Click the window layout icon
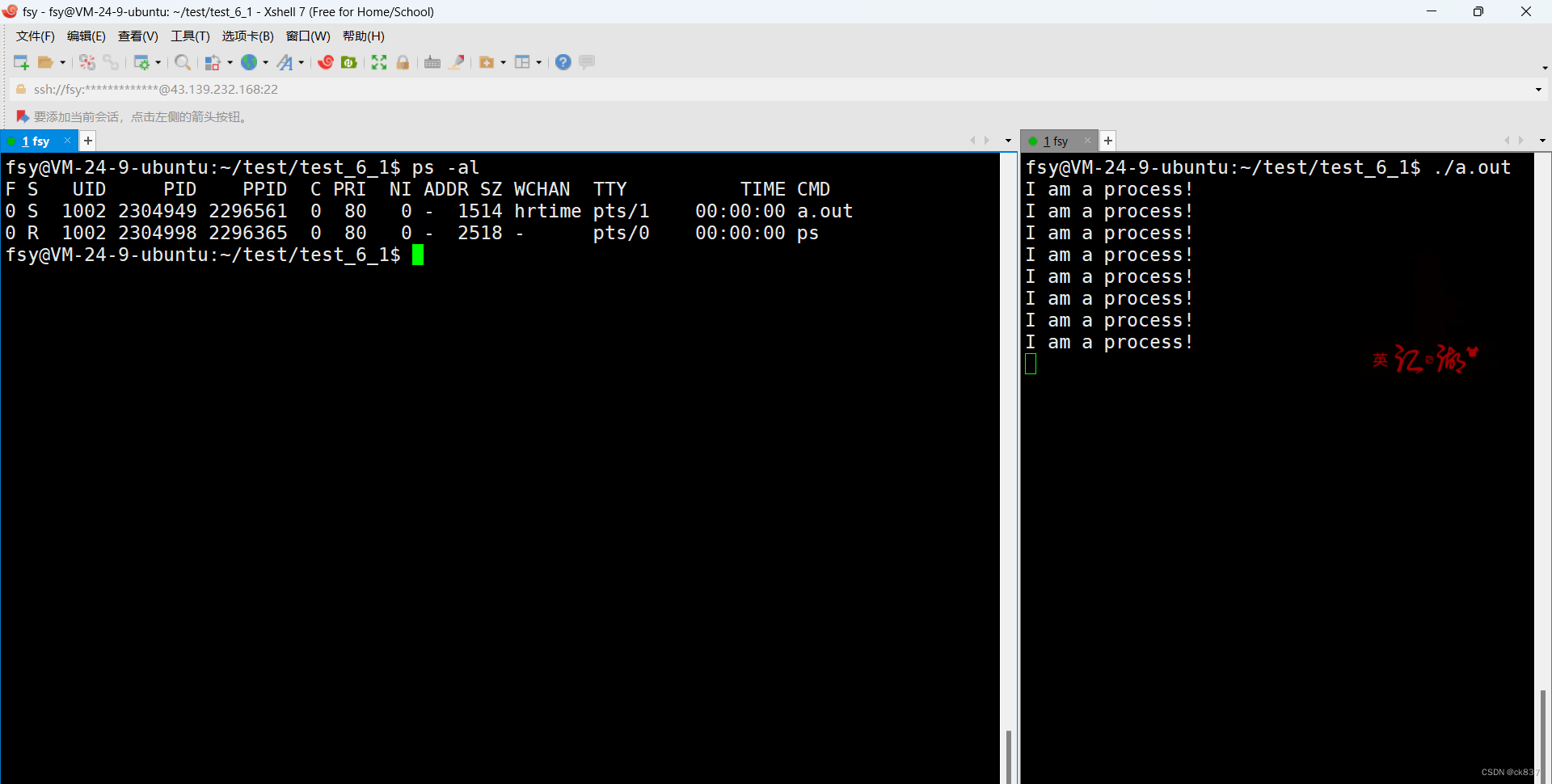The width and height of the screenshot is (1552, 784). 522,62
